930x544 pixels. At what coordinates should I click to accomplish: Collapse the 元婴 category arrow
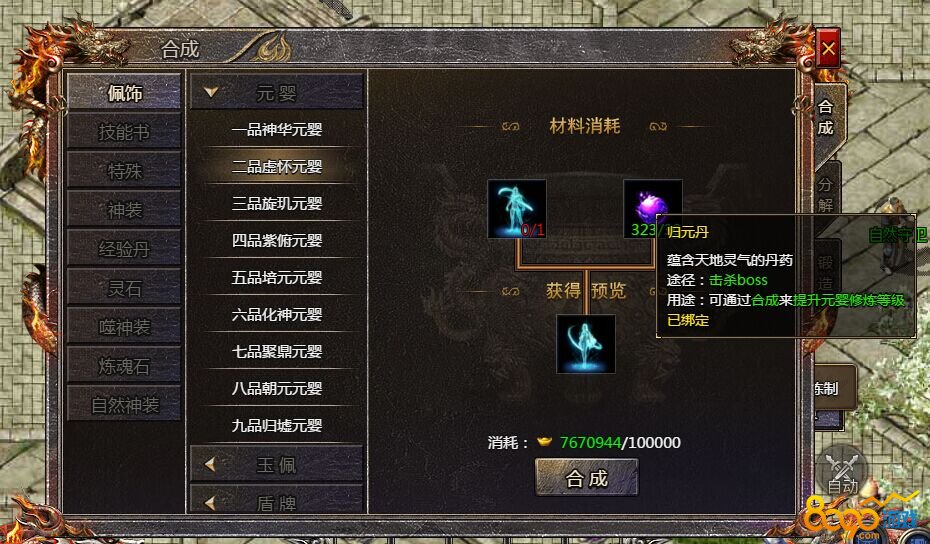(x=211, y=92)
